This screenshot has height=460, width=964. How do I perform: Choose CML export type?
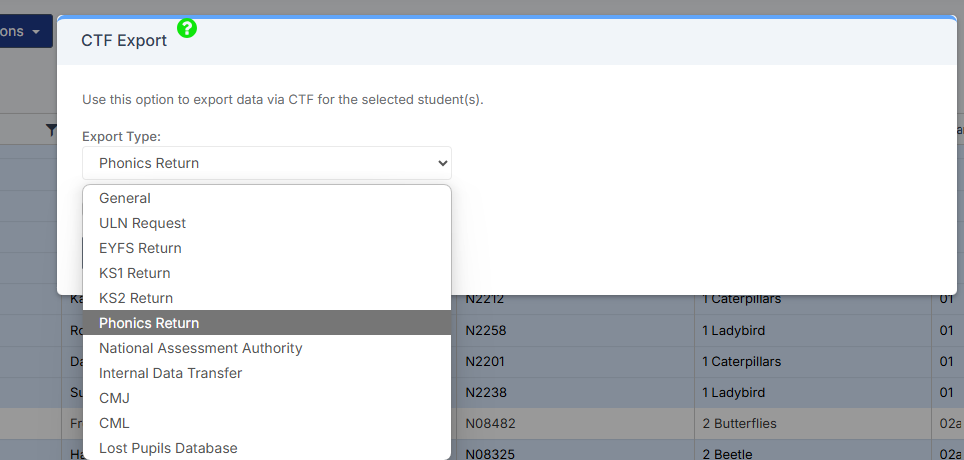pos(114,423)
